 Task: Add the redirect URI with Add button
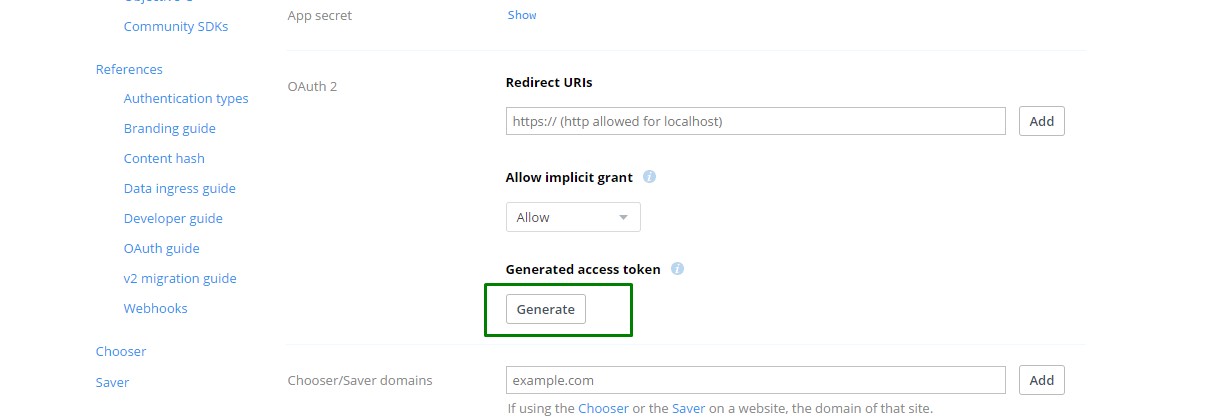click(1041, 121)
